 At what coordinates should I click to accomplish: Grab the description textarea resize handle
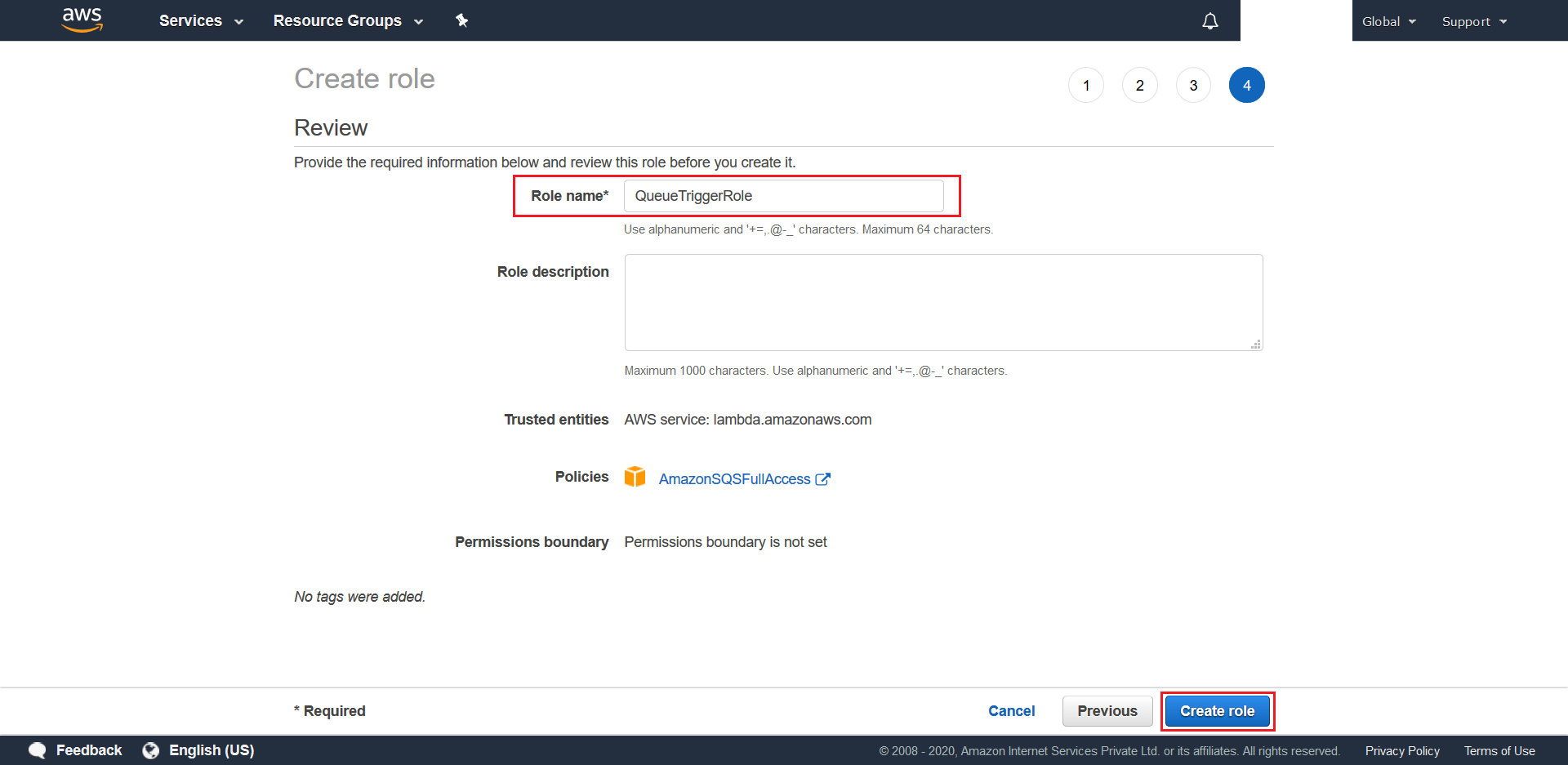coord(1256,345)
